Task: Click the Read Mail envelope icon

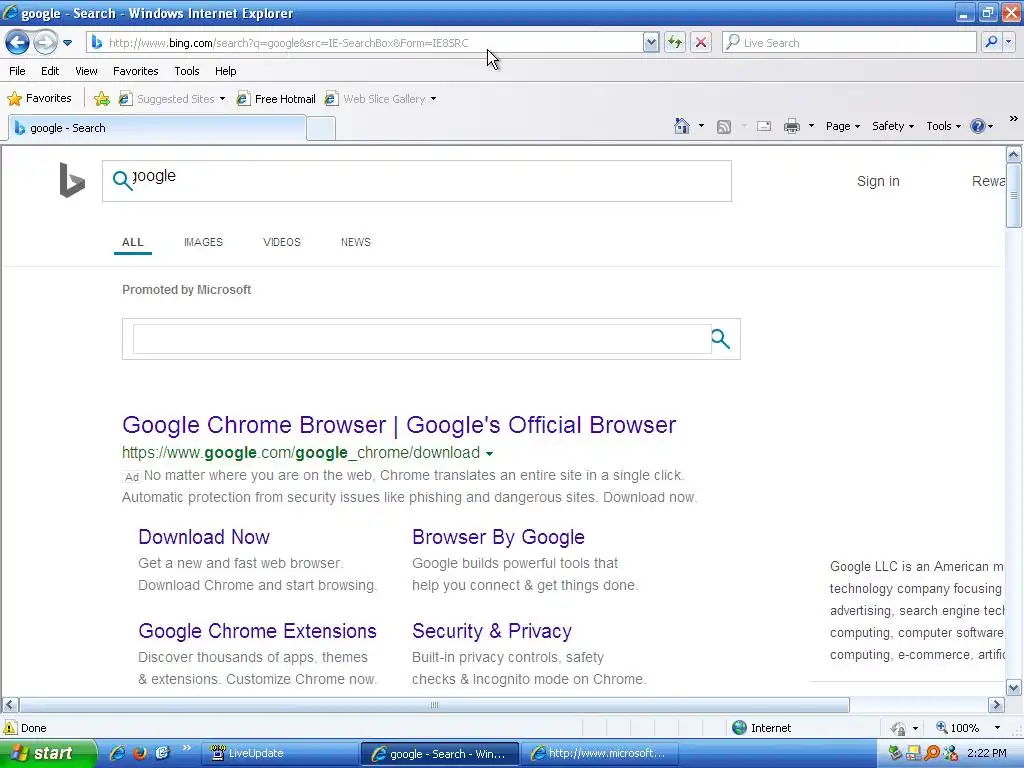Action: tap(764, 126)
